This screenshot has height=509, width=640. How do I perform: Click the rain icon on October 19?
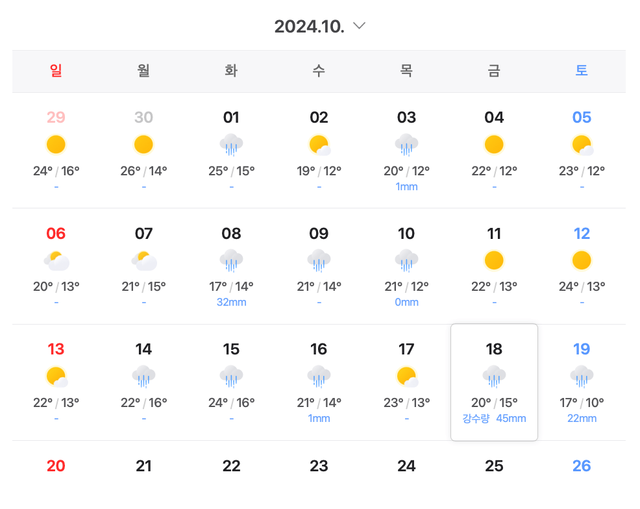pyautogui.click(x=581, y=377)
